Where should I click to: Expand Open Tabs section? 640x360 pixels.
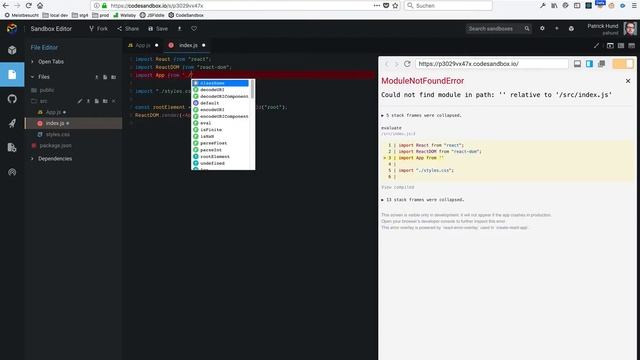point(47,62)
